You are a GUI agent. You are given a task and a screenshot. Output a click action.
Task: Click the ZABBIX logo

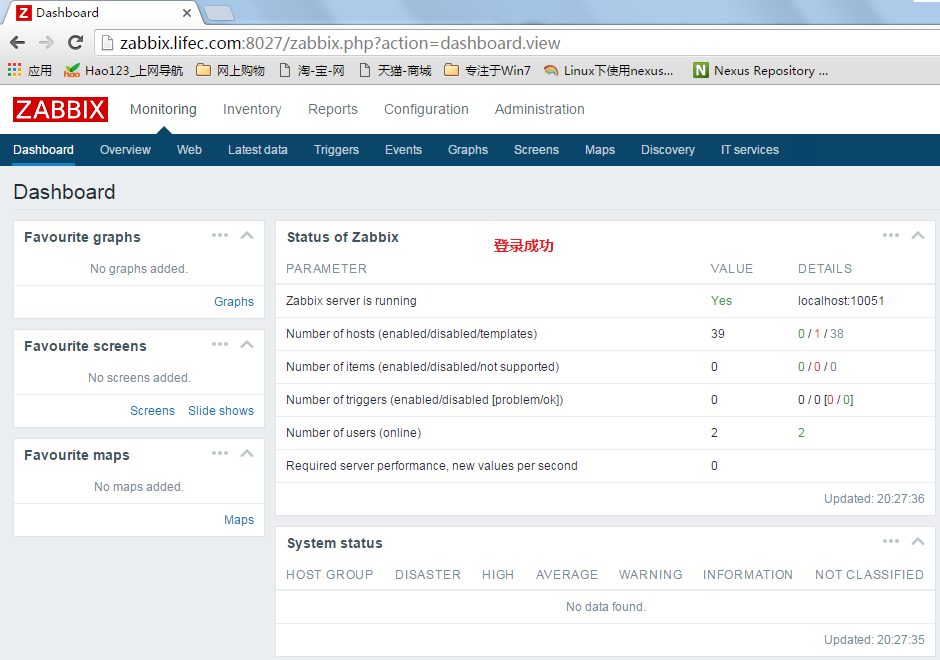click(60, 110)
